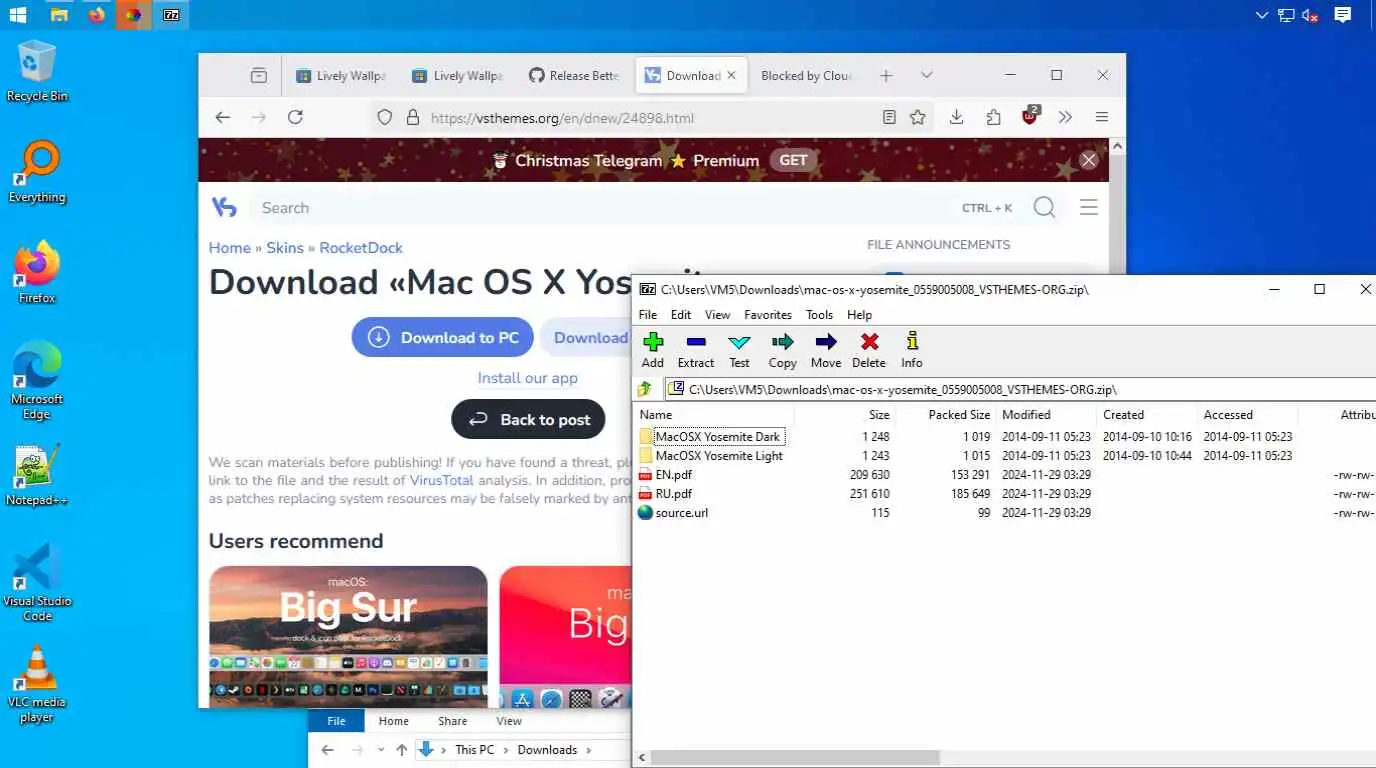1376x768 pixels.
Task: Open the Windows Start menu
Action: pyautogui.click(x=18, y=15)
